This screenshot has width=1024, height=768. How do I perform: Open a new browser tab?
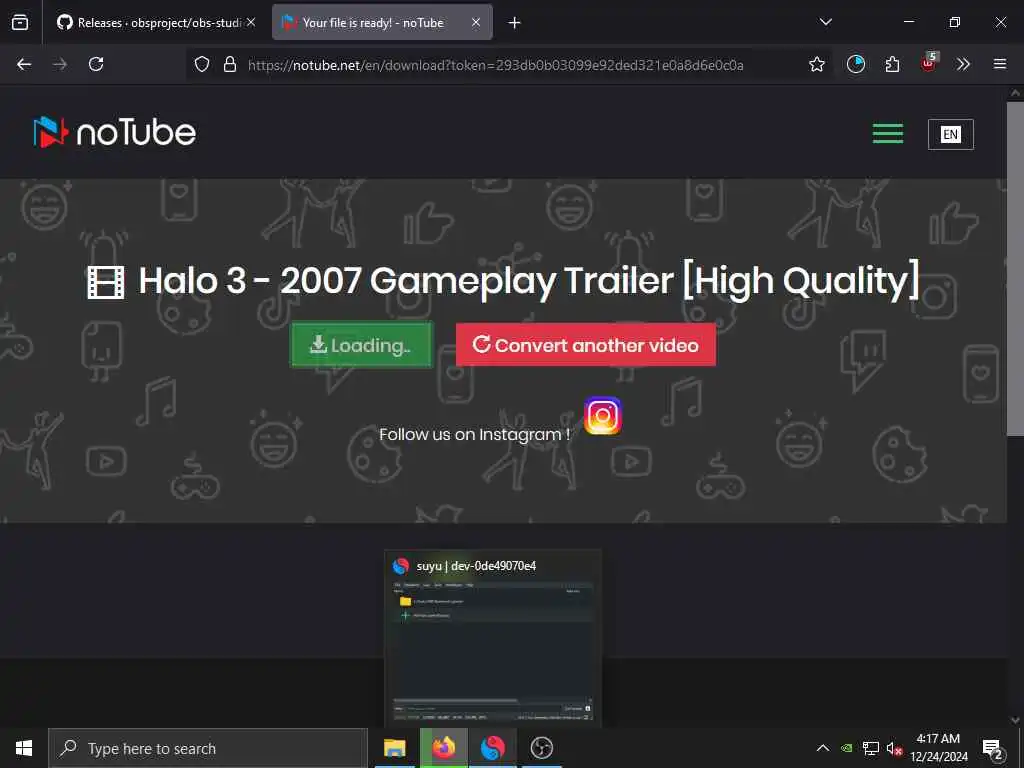pos(515,23)
